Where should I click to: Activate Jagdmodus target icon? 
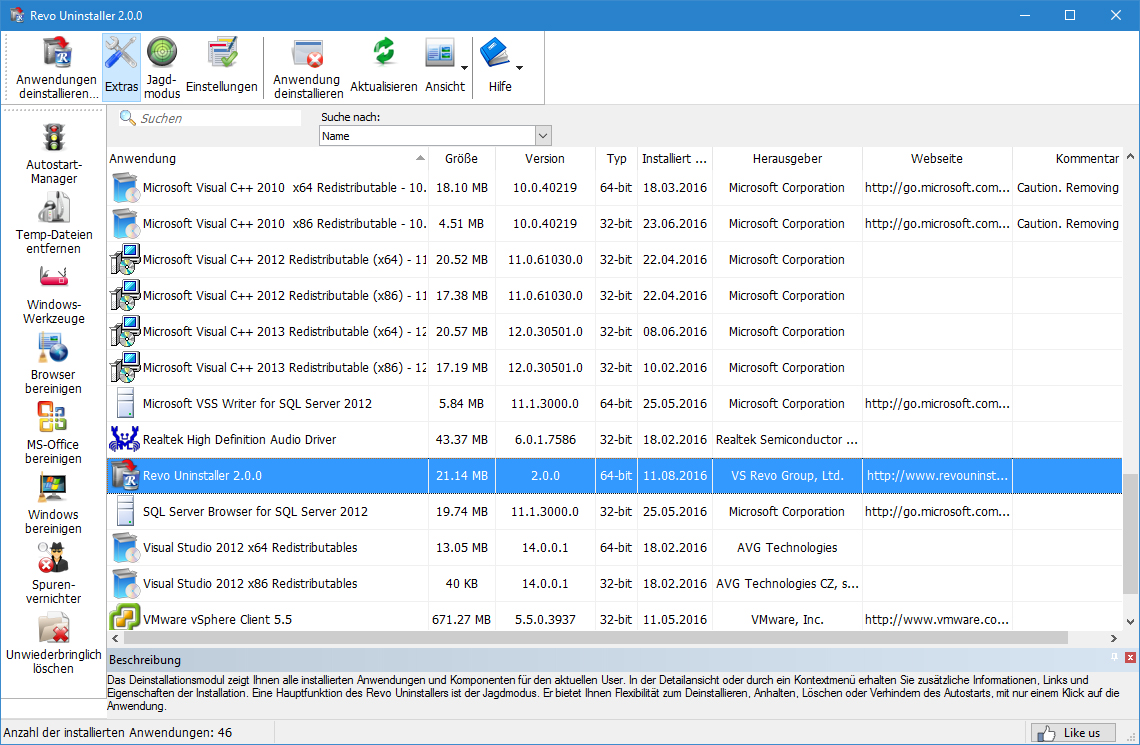coord(161,53)
